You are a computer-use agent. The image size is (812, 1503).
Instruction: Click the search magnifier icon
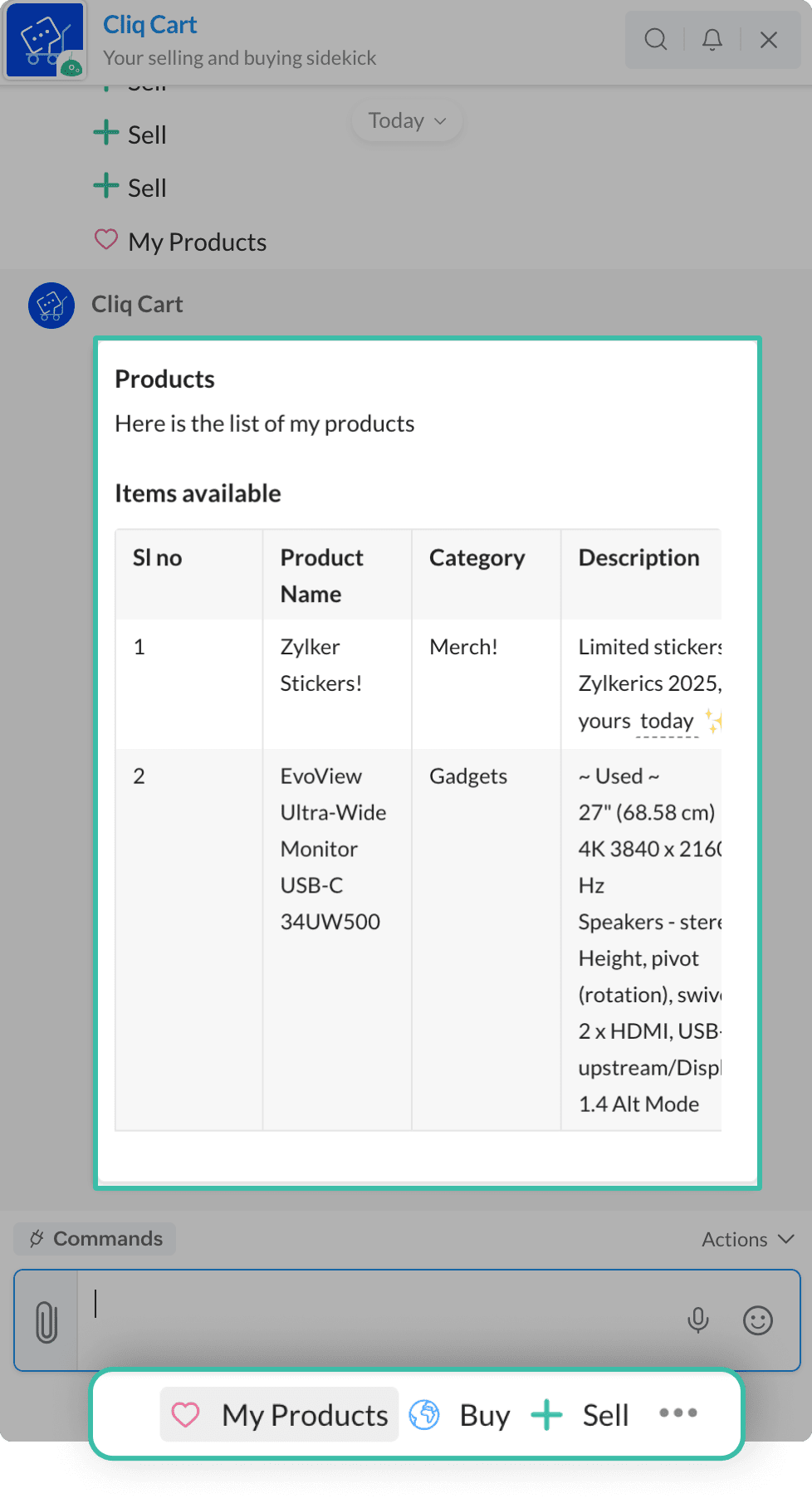pyautogui.click(x=656, y=39)
